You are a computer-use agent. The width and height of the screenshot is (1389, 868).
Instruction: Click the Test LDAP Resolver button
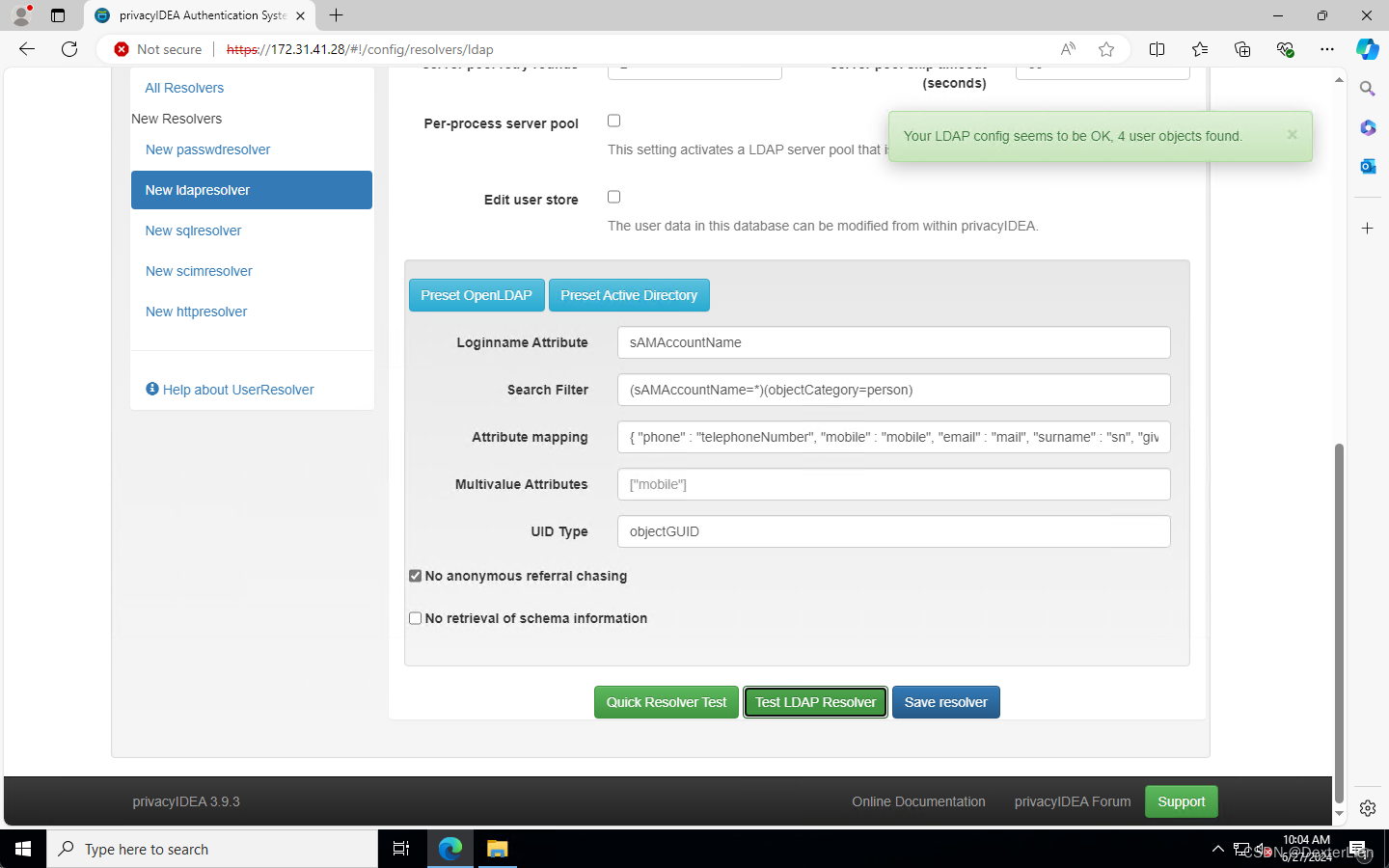[x=815, y=702]
